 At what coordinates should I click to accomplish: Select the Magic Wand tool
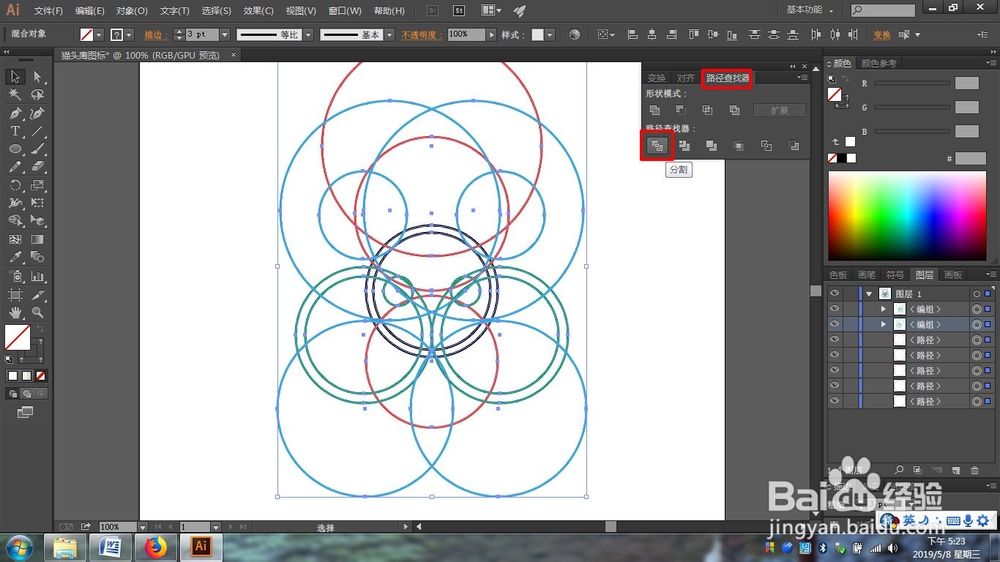click(x=15, y=94)
